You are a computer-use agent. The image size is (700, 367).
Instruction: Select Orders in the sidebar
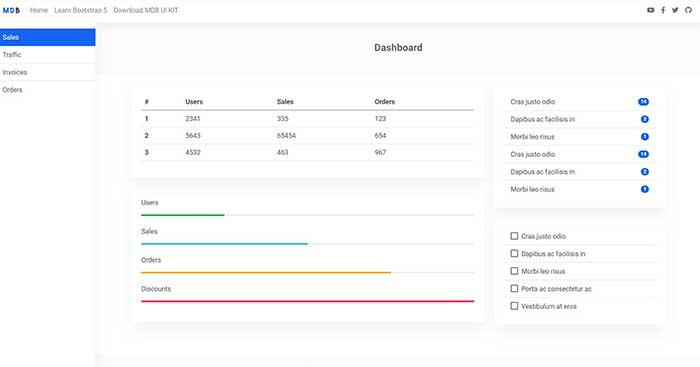coord(48,89)
